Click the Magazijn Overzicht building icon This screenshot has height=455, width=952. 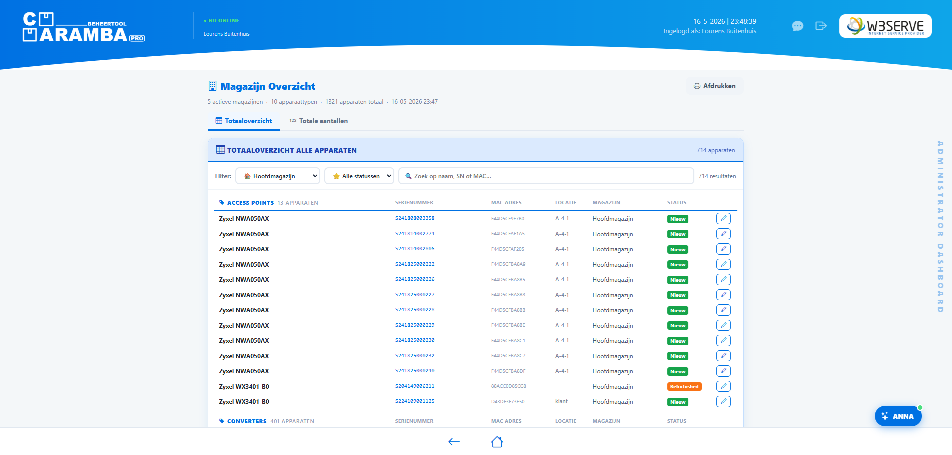pyautogui.click(x=212, y=86)
